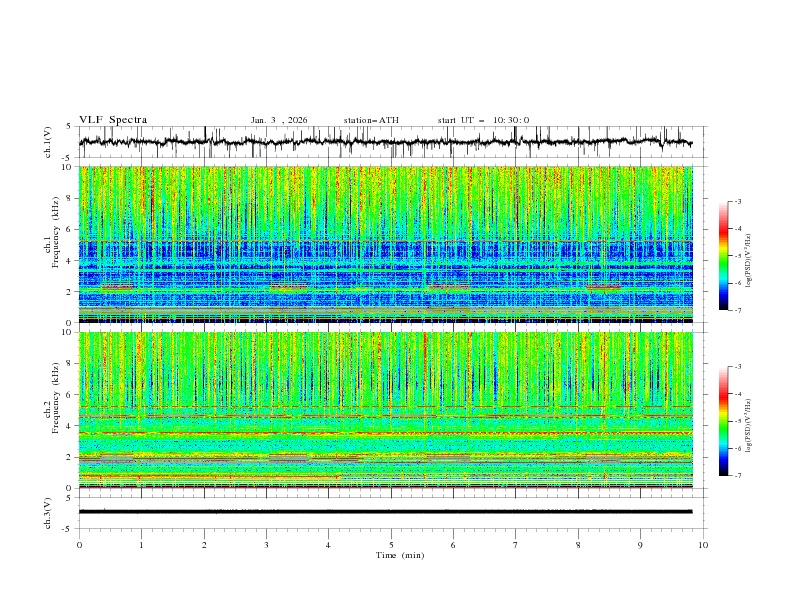Click the time axis tick label "7"
Viewport: 792px width, 612px height.
pos(516,545)
